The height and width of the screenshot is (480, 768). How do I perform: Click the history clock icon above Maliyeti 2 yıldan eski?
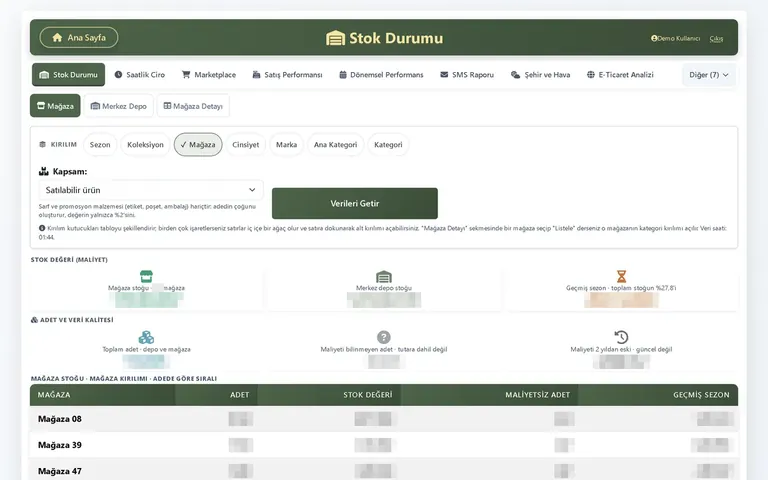tap(621, 337)
